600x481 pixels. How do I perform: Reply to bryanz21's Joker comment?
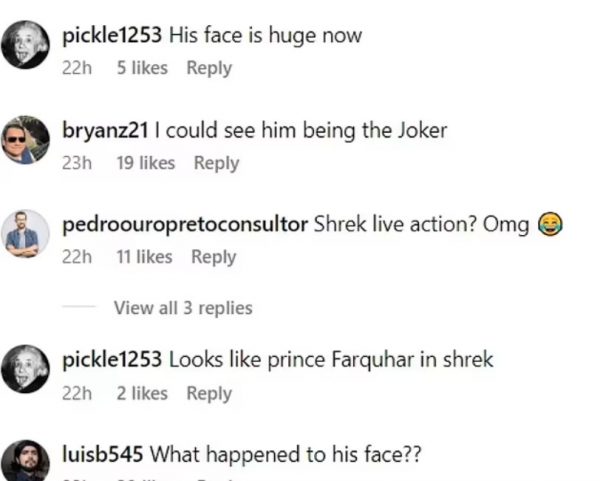tap(216, 163)
